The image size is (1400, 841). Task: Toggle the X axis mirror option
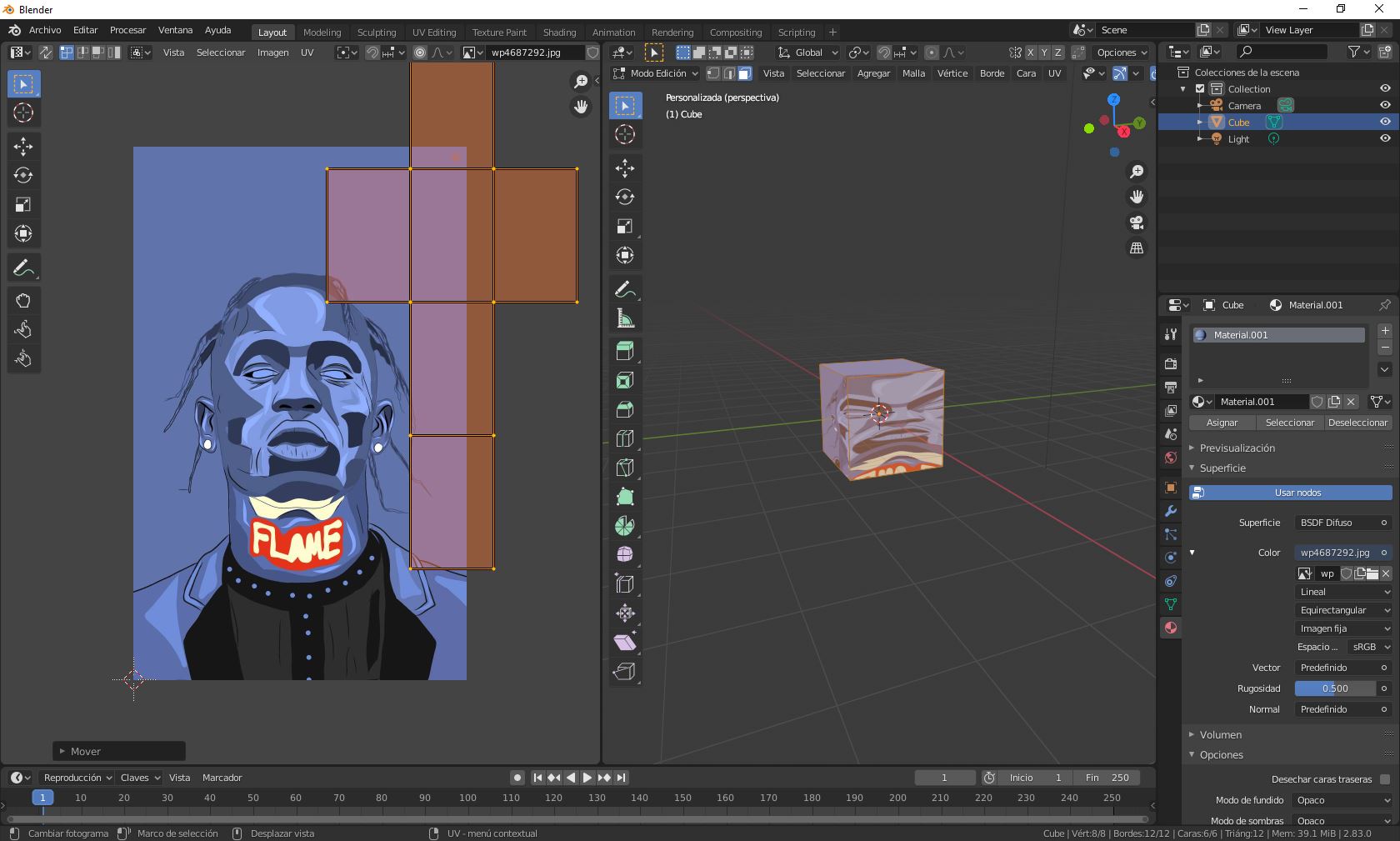click(x=1030, y=53)
